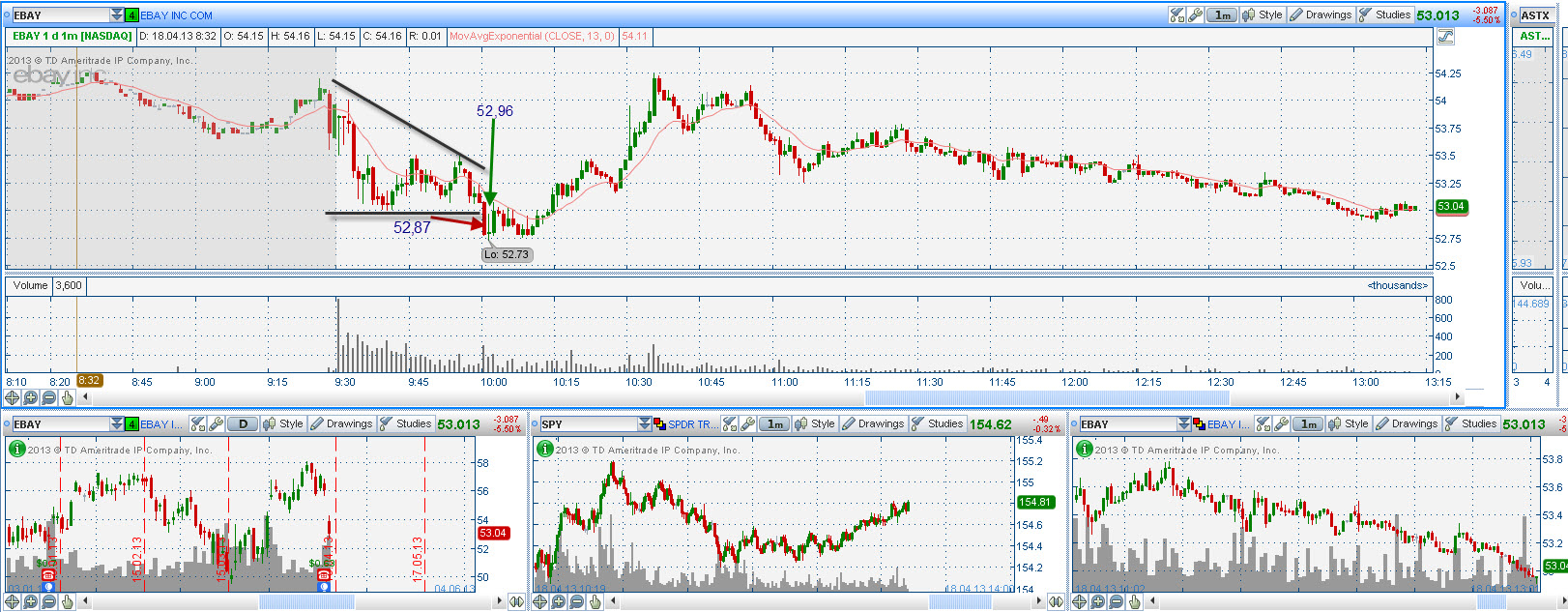
Task: Click the SPY symbol input field
Action: click(588, 424)
